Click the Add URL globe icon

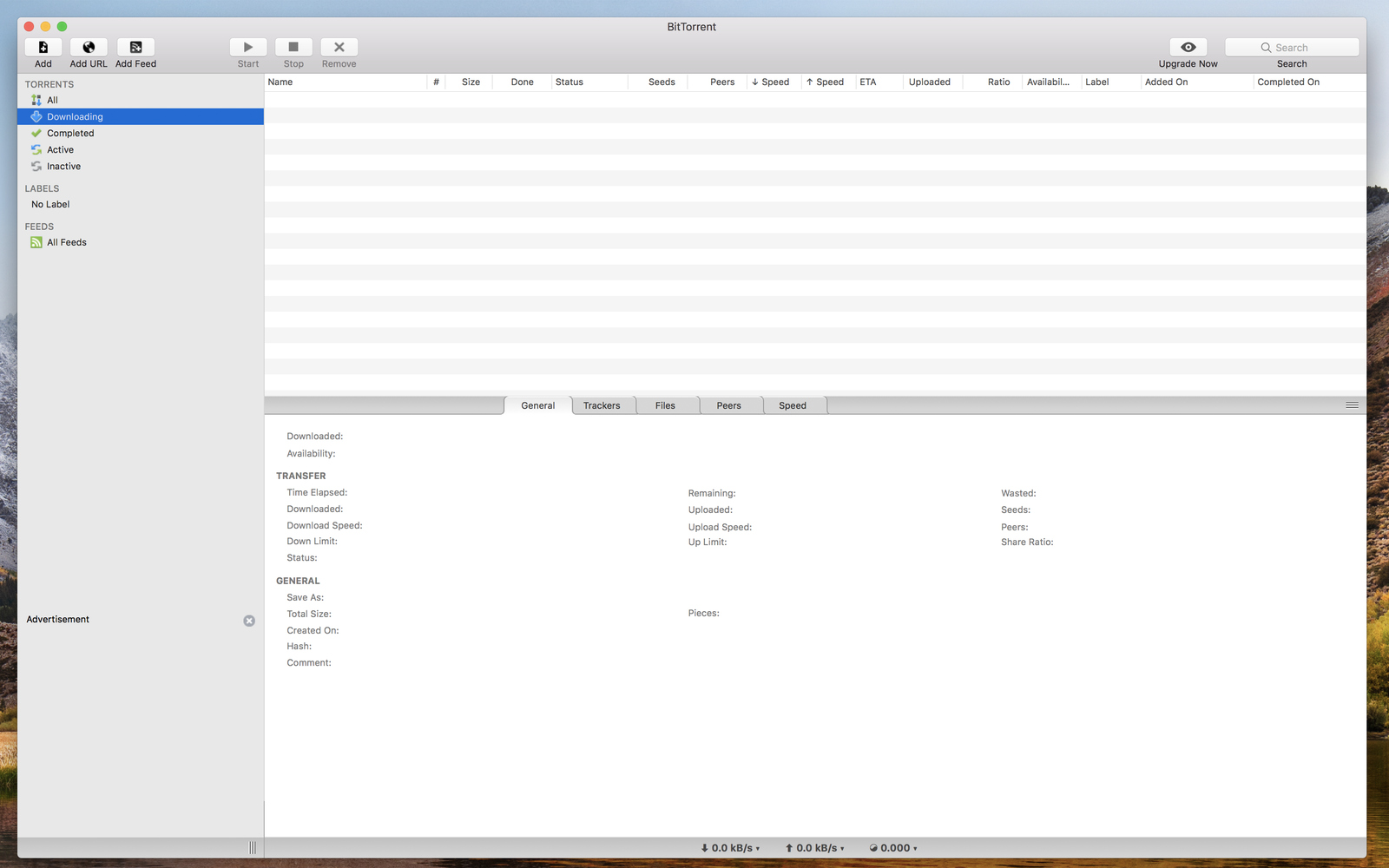point(89,47)
